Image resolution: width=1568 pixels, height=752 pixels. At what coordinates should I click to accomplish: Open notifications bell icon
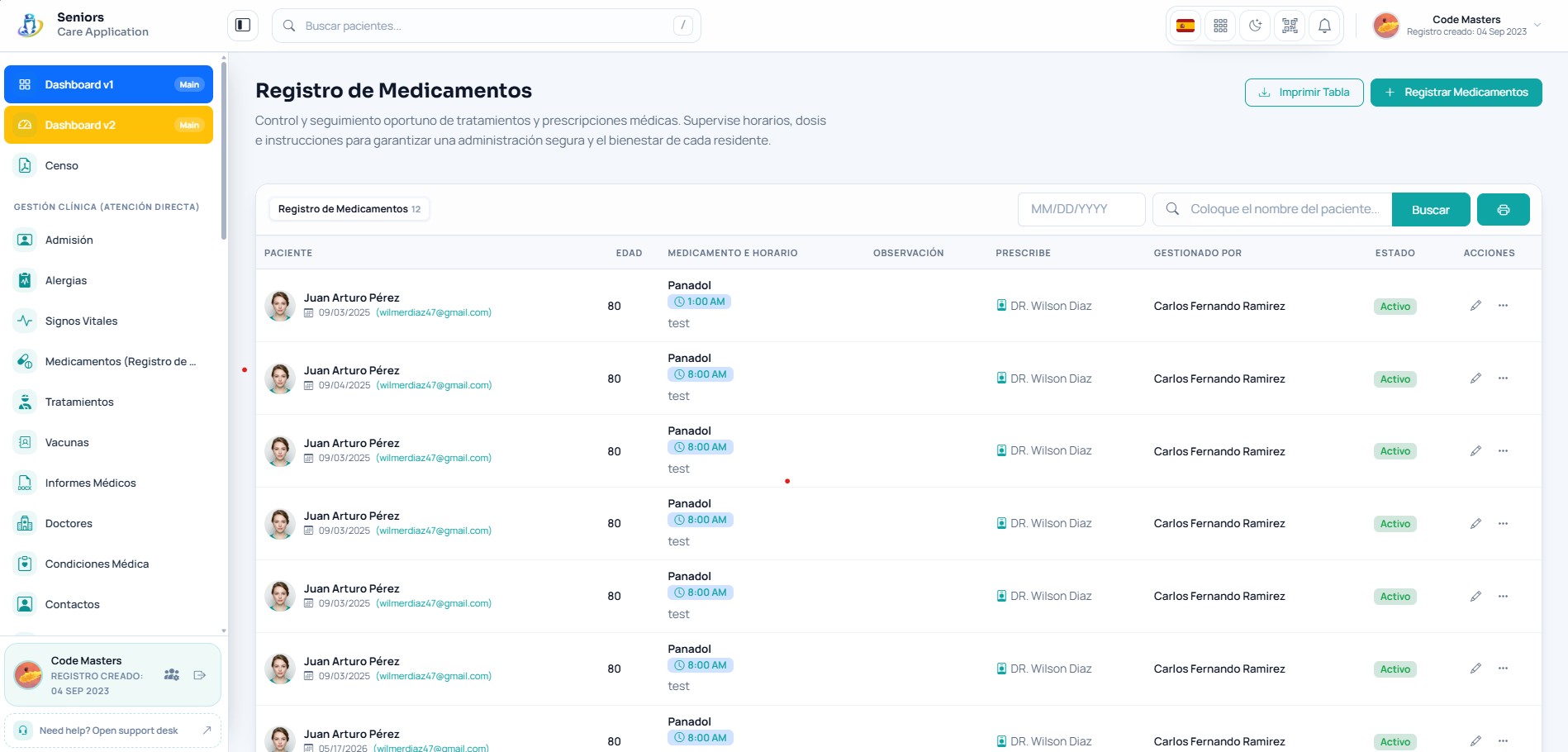point(1324,26)
